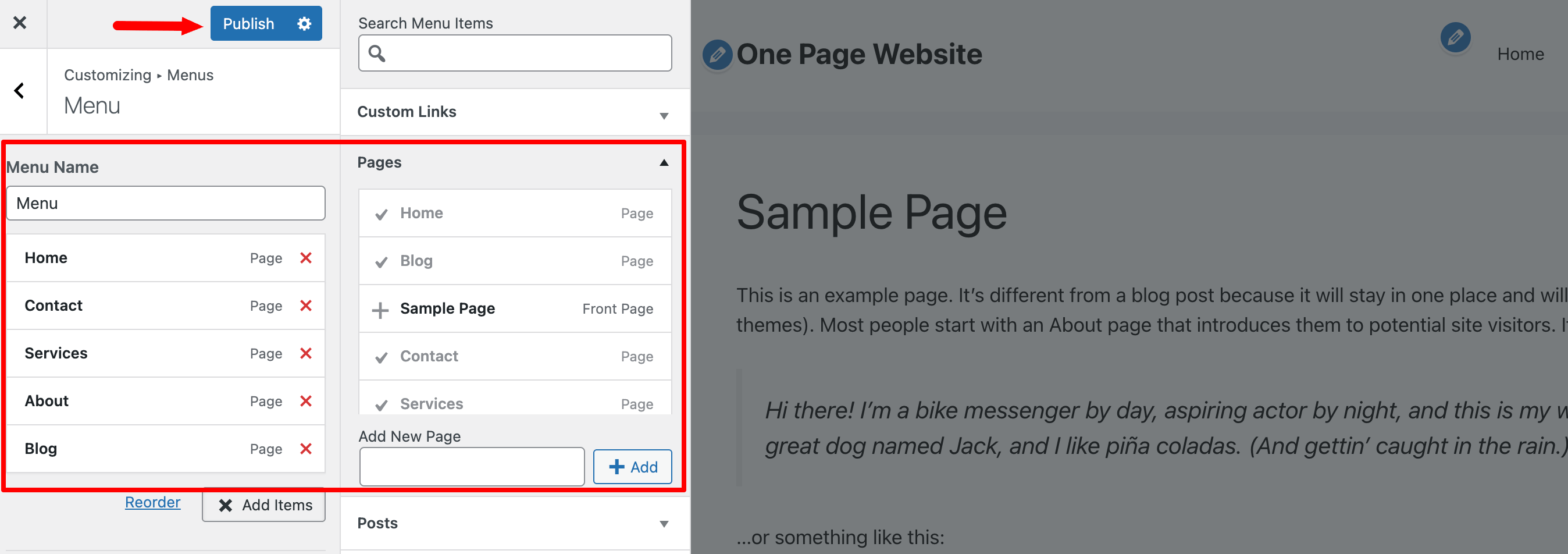
Task: Click pencil edit icon beside site title
Action: 717,55
